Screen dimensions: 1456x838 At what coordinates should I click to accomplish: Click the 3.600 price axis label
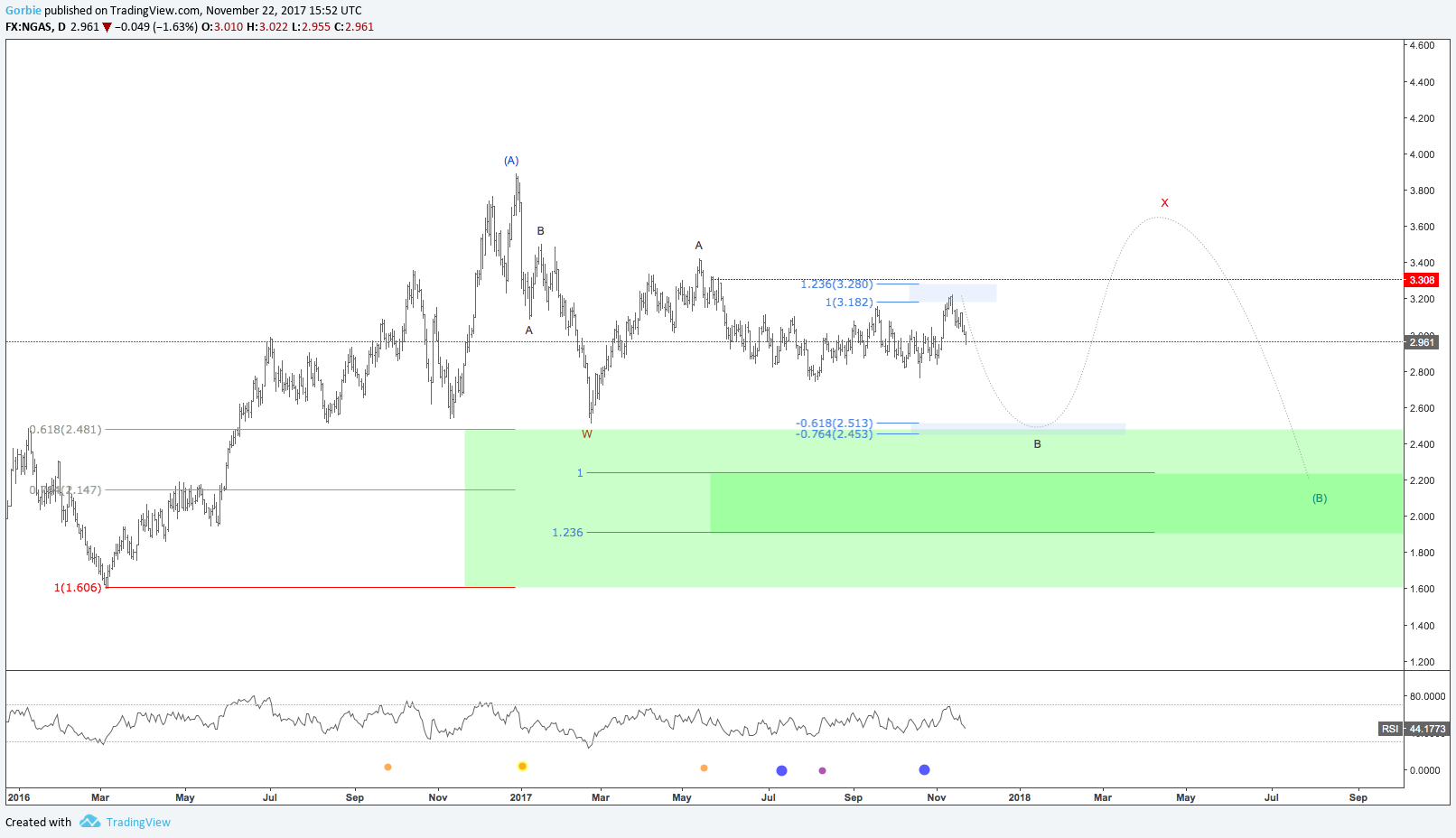click(x=1422, y=227)
